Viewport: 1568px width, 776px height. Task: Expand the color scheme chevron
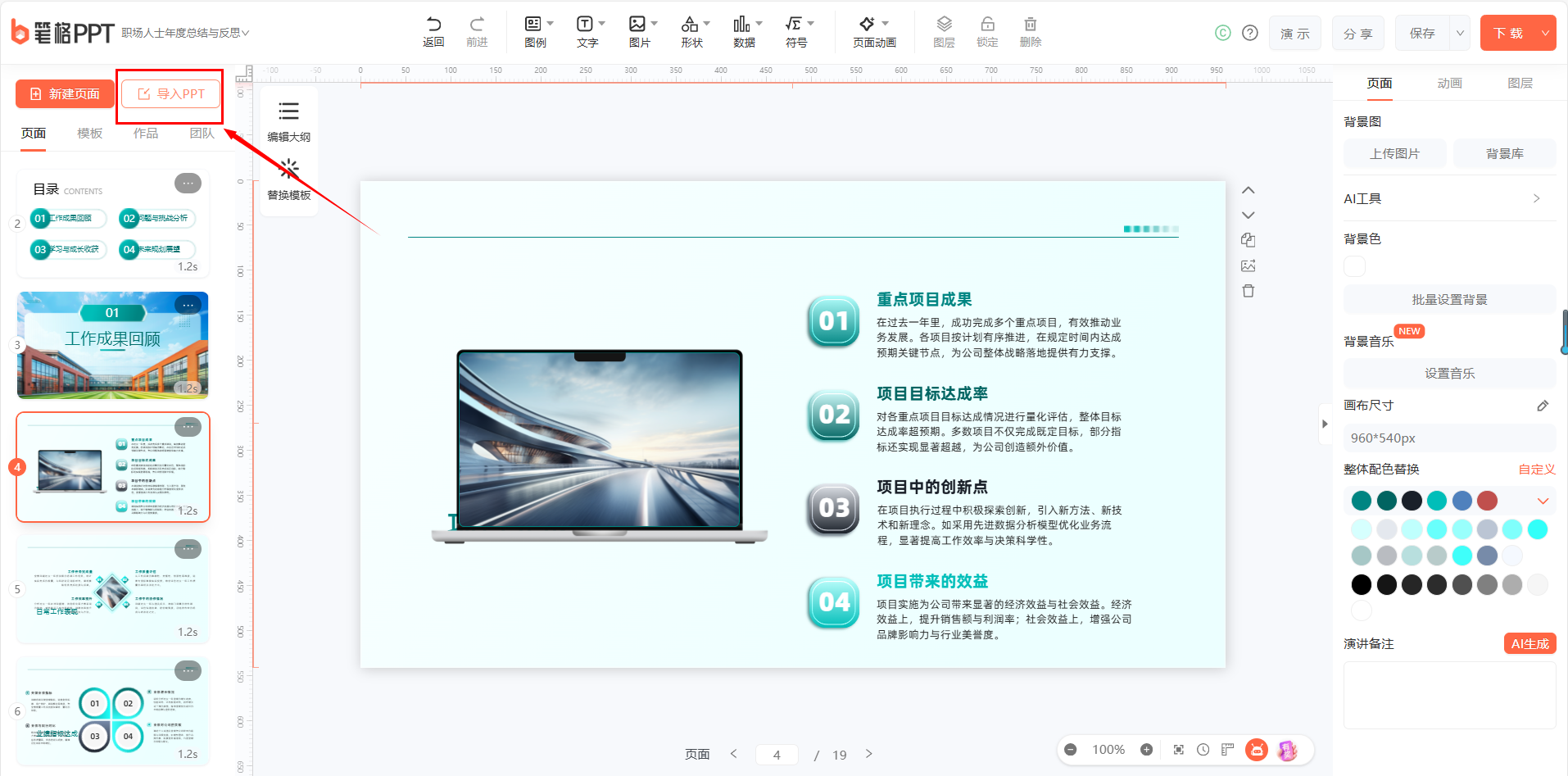(x=1543, y=501)
